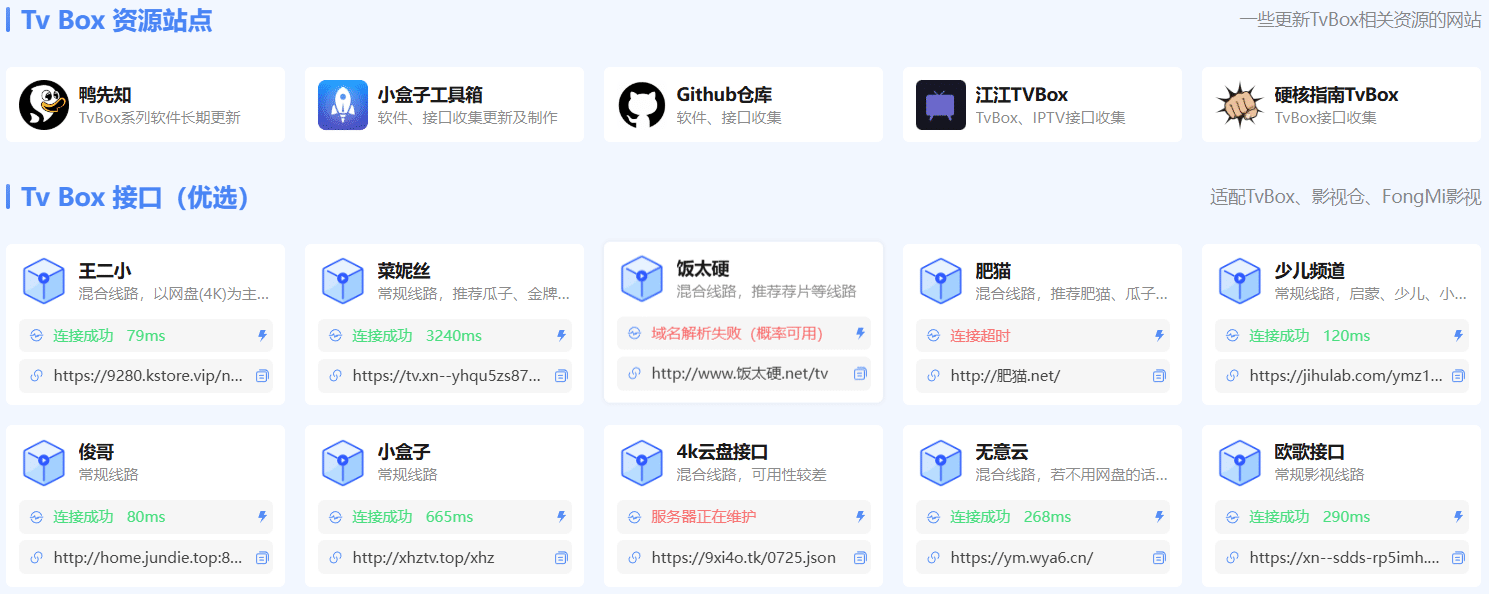
Task: Copy the home.jundie.top URL with copy icon
Action: (x=262, y=558)
